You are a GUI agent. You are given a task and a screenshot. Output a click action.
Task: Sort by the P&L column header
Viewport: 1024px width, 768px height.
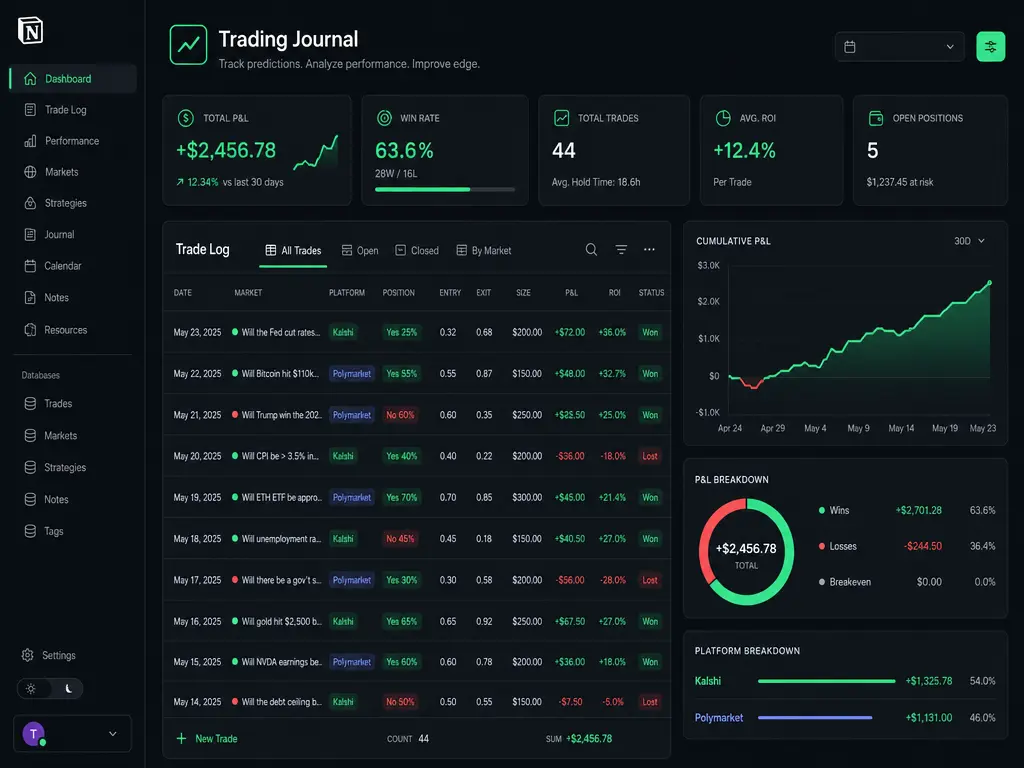571,293
